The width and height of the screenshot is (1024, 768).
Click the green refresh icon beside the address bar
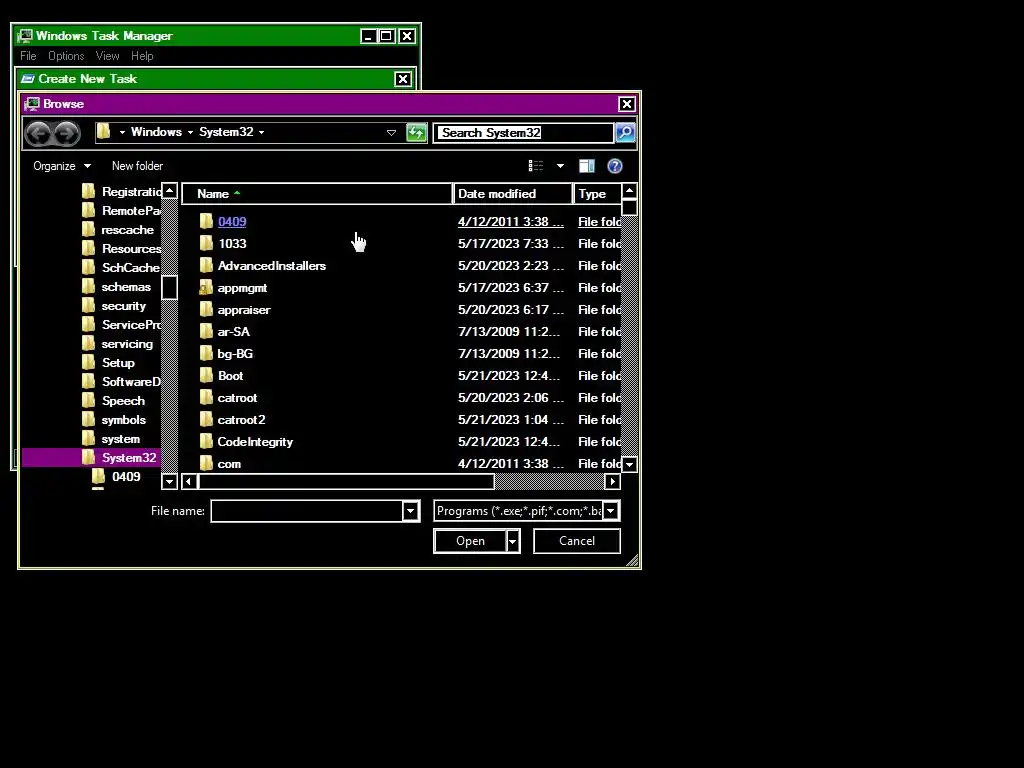416,133
